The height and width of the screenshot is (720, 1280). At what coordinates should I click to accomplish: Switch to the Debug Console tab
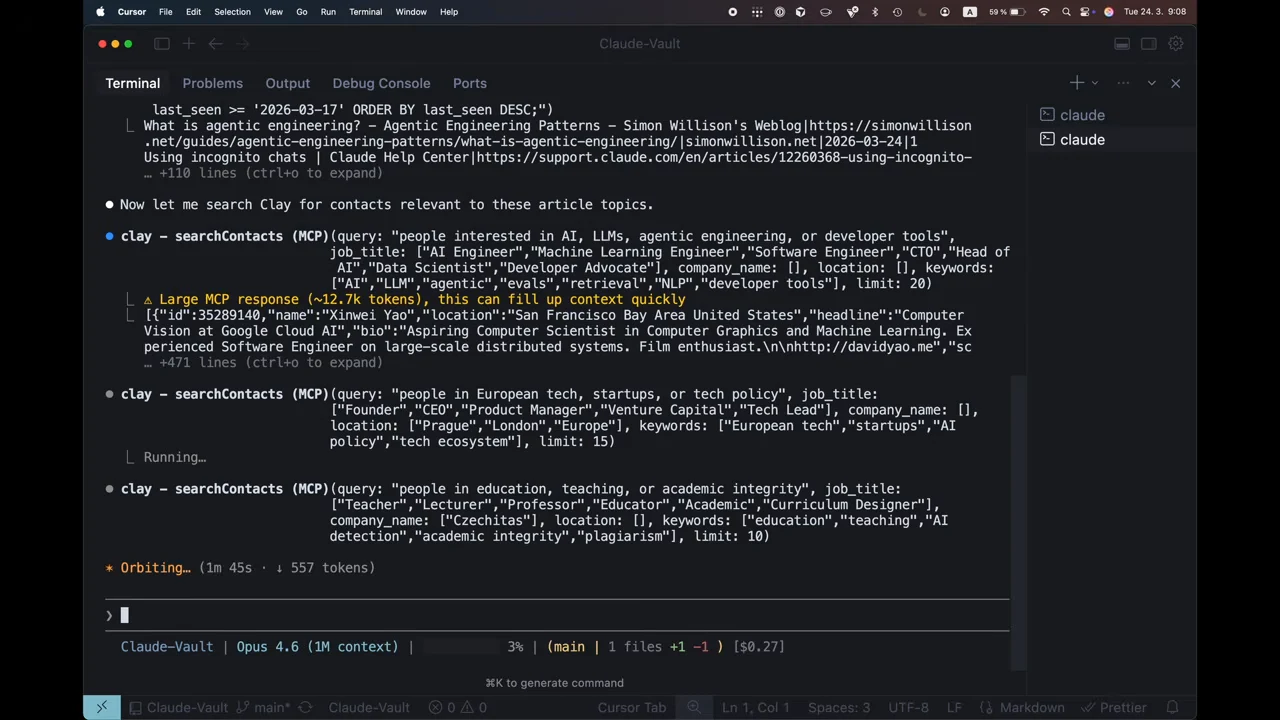point(381,83)
